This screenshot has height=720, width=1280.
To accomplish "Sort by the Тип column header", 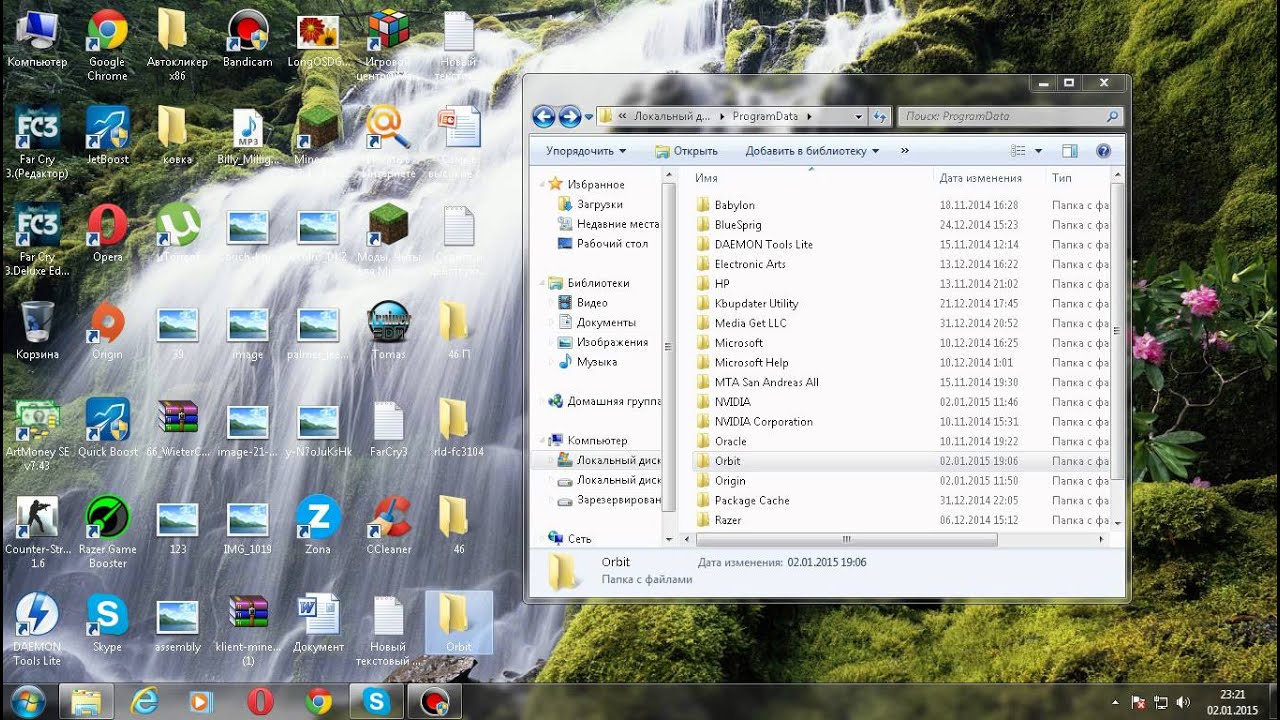I will click(1078, 178).
